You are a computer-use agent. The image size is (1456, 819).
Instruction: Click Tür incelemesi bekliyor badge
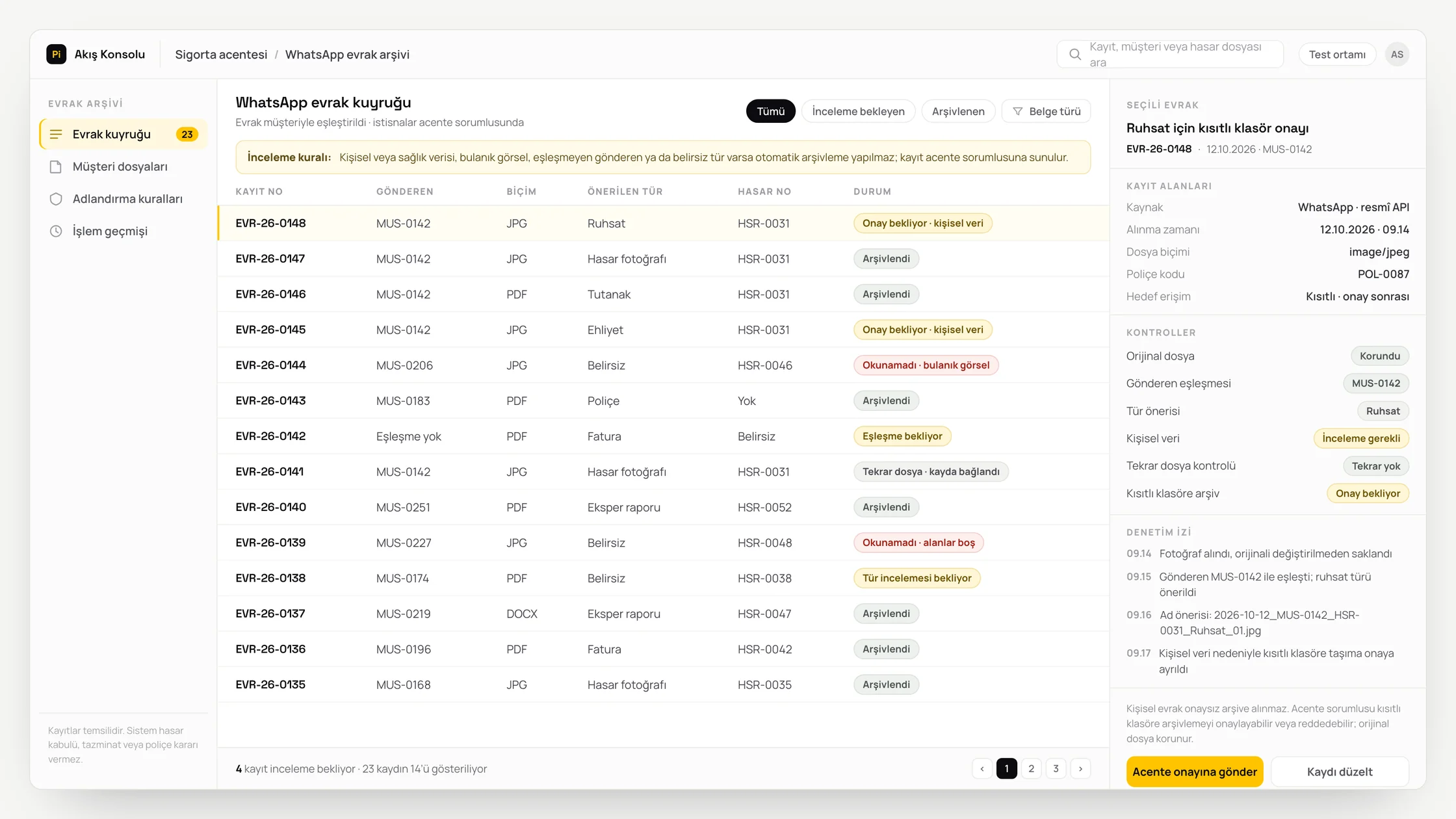tap(916, 578)
